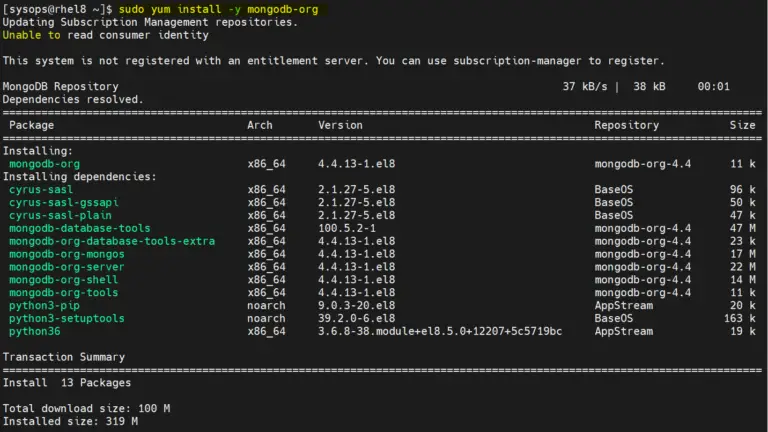Click the mongodb-org package name

(44, 164)
